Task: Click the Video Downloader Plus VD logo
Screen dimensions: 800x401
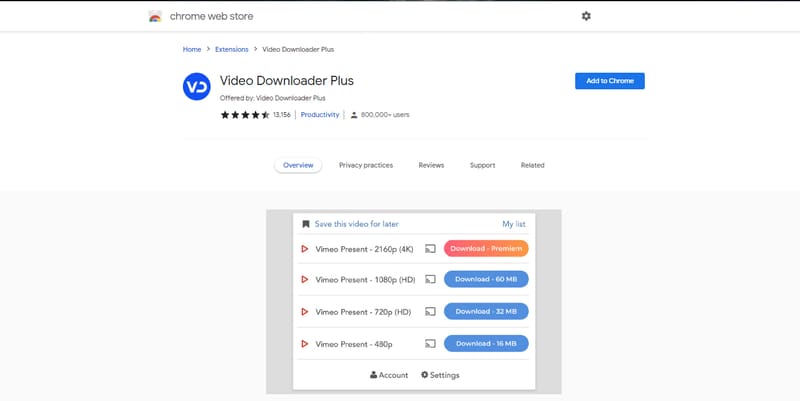Action: pyautogui.click(x=196, y=87)
